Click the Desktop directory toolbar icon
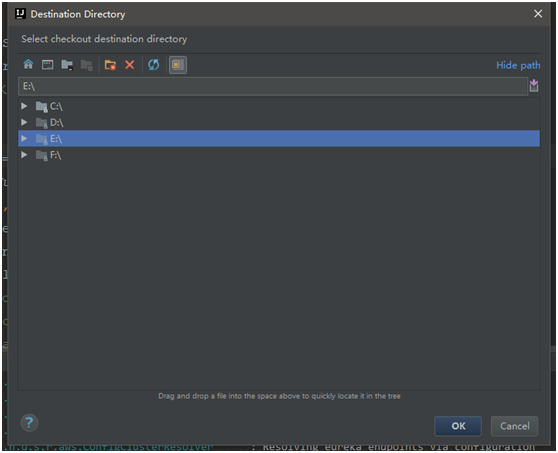Image resolution: width=558 pixels, height=453 pixels. [47, 64]
